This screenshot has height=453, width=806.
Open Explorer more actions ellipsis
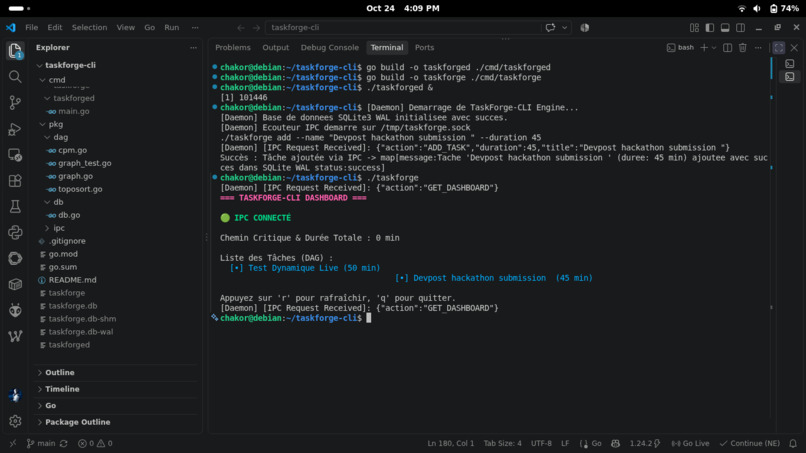(x=193, y=47)
